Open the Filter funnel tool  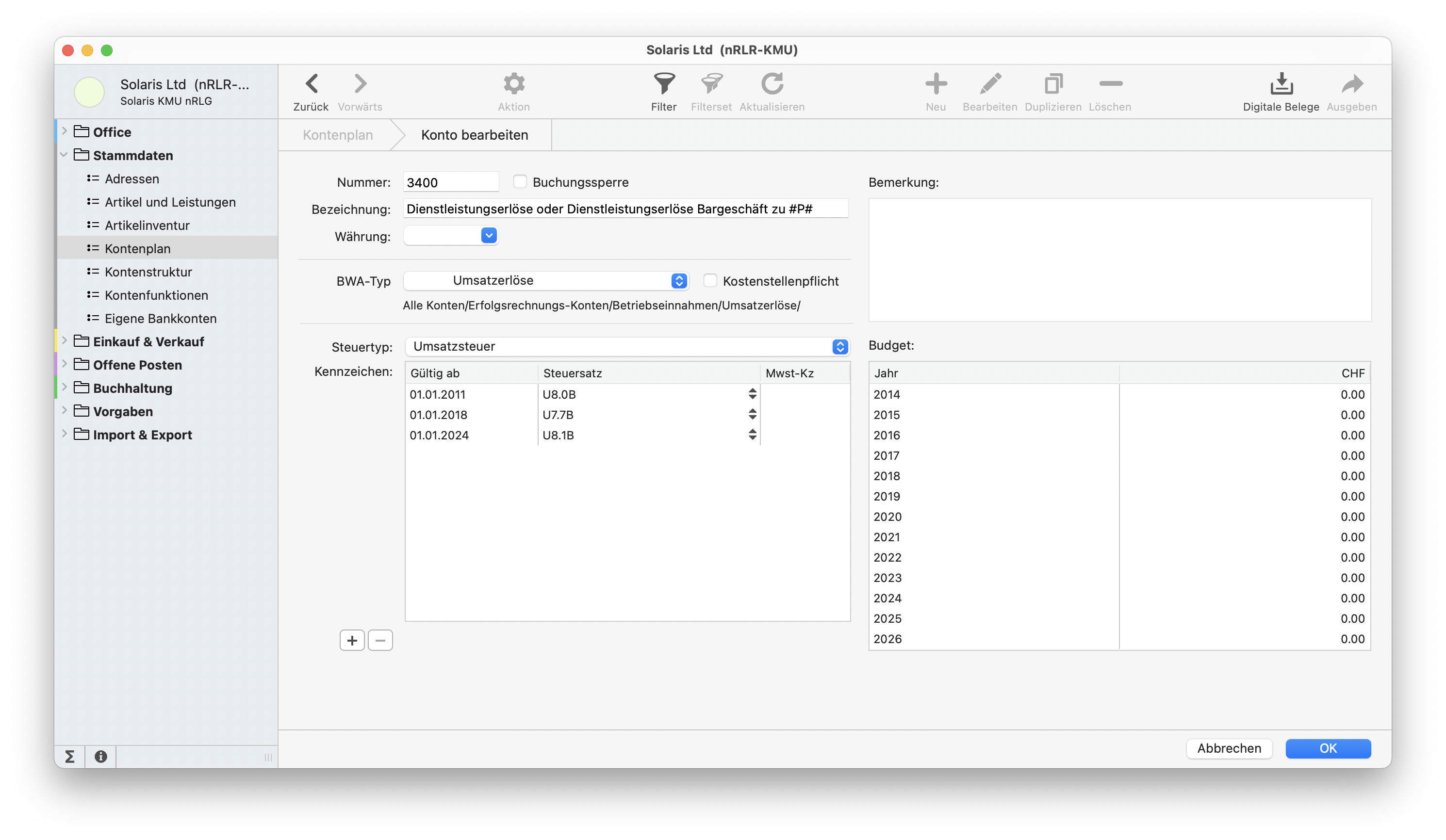[x=664, y=84]
